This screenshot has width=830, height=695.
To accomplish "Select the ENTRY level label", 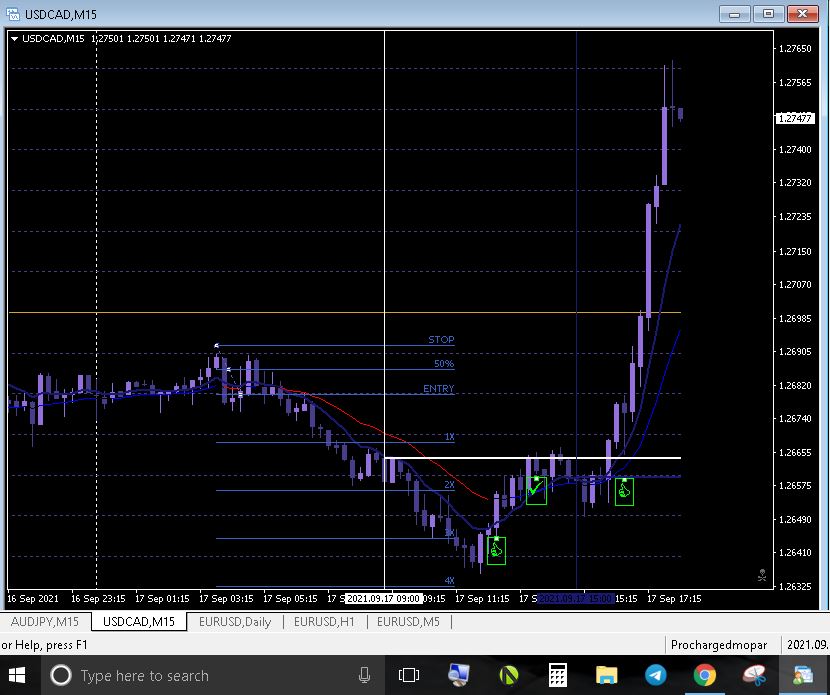I will coord(438,389).
